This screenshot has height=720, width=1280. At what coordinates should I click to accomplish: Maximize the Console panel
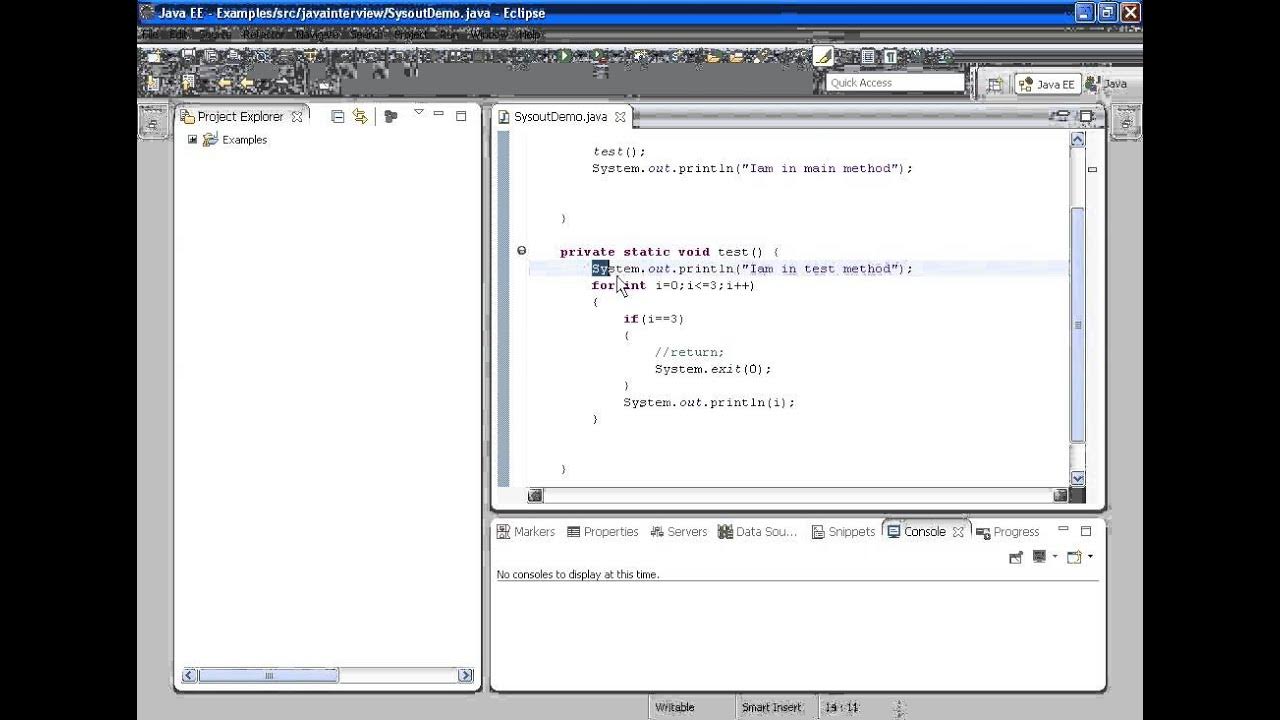1085,531
